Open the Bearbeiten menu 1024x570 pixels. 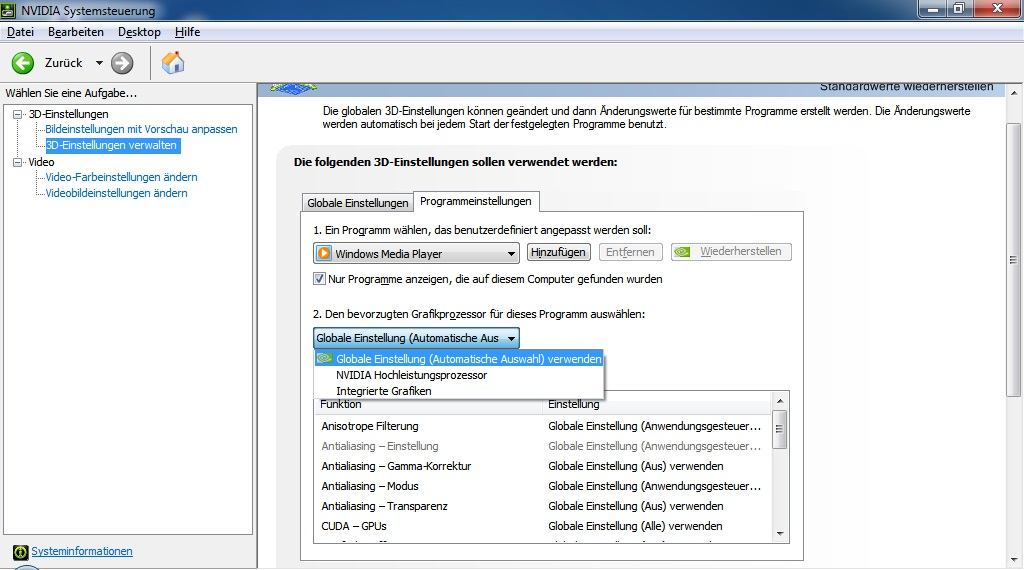(x=76, y=32)
